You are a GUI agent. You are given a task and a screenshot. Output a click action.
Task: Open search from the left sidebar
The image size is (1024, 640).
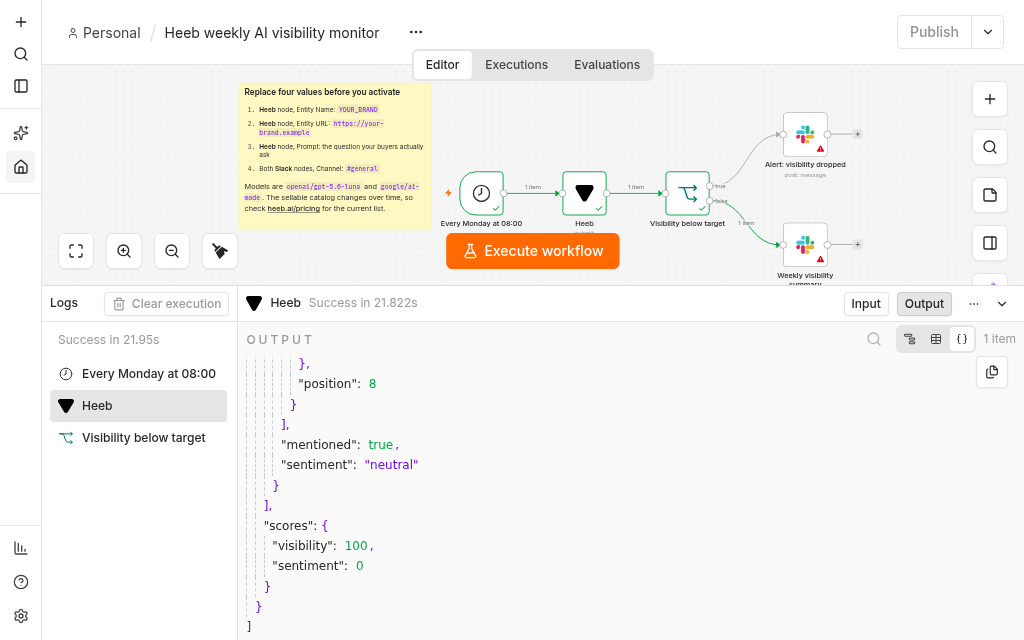[21, 54]
